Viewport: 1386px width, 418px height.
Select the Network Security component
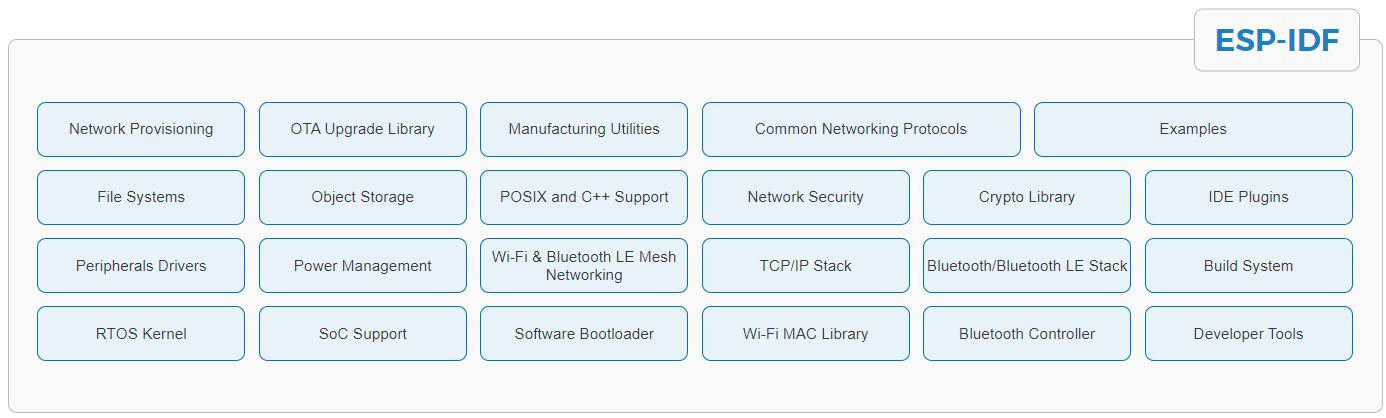(x=806, y=197)
